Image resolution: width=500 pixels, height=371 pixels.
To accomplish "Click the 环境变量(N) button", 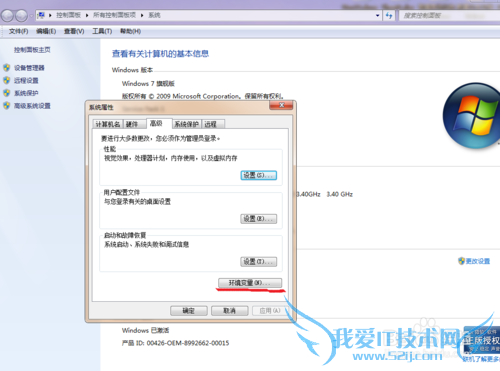I will pyautogui.click(x=250, y=283).
